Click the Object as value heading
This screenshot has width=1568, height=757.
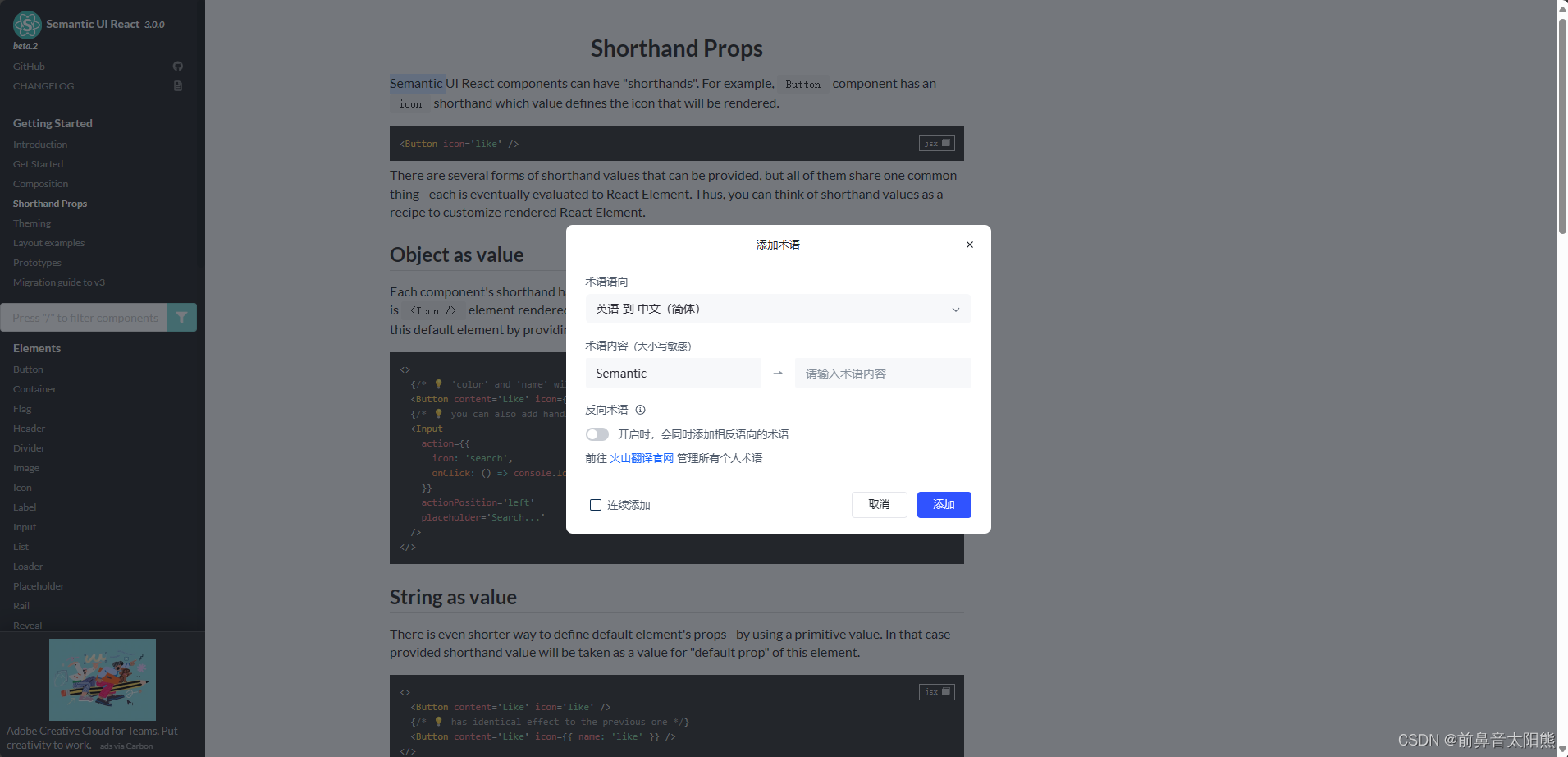[x=456, y=255]
